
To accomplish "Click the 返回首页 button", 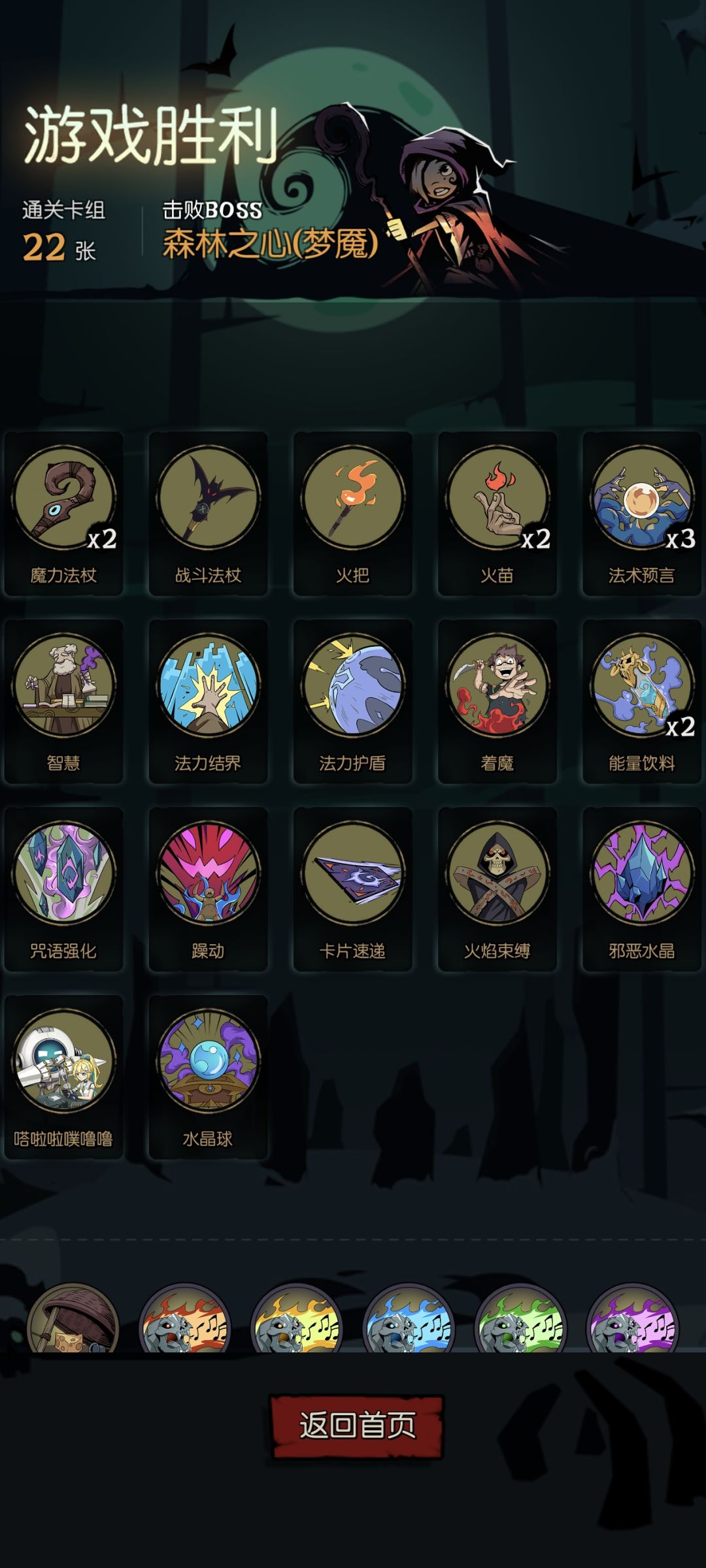I will pos(357,1426).
